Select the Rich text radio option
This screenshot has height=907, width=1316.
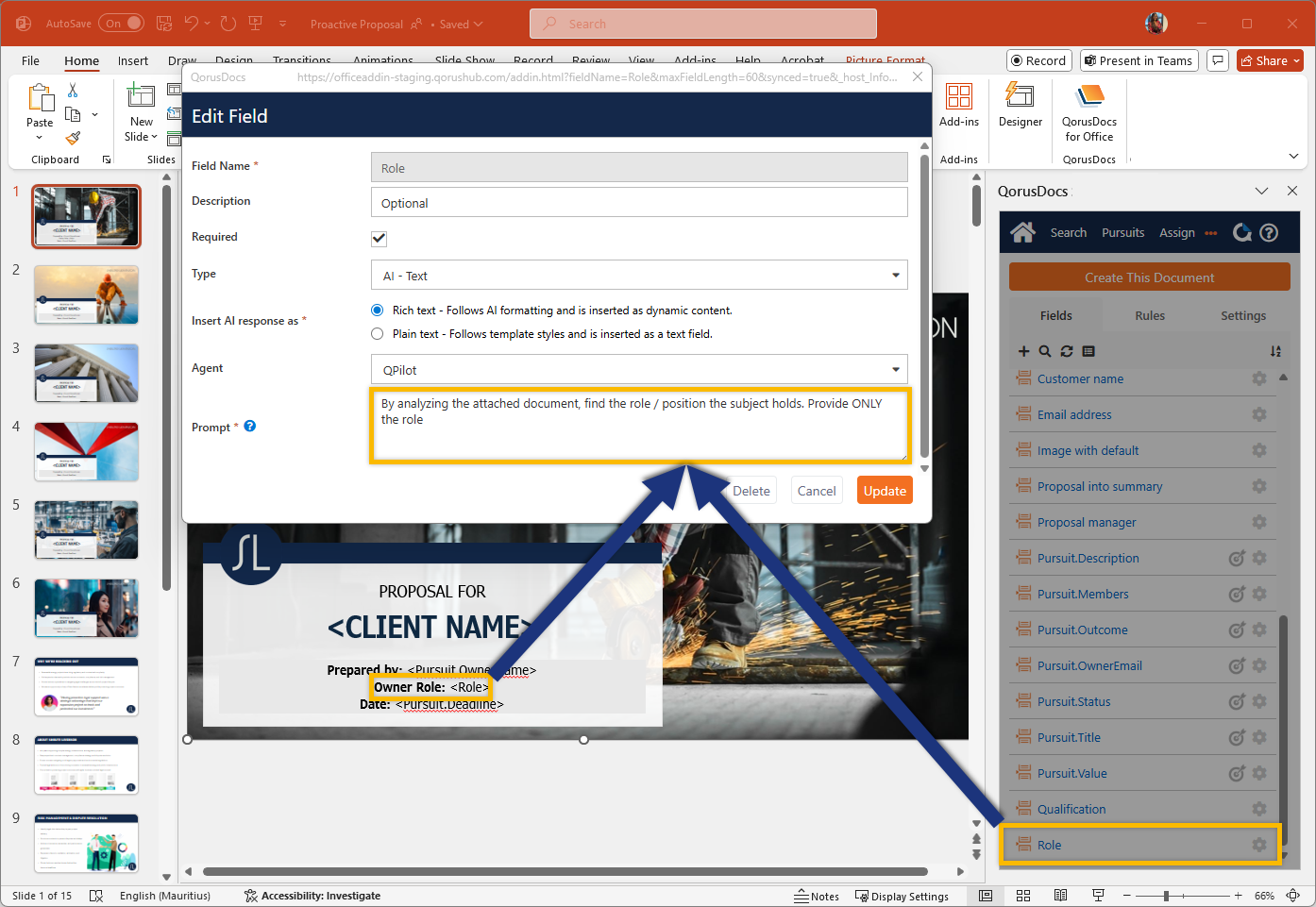tap(378, 311)
